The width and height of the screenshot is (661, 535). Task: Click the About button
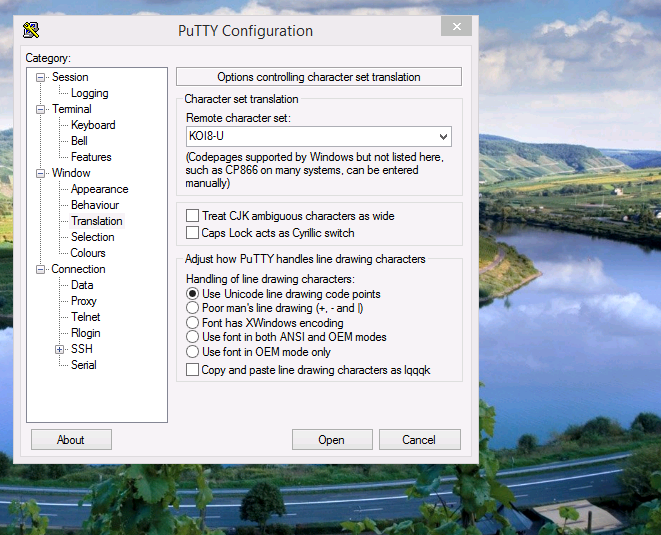tap(71, 440)
